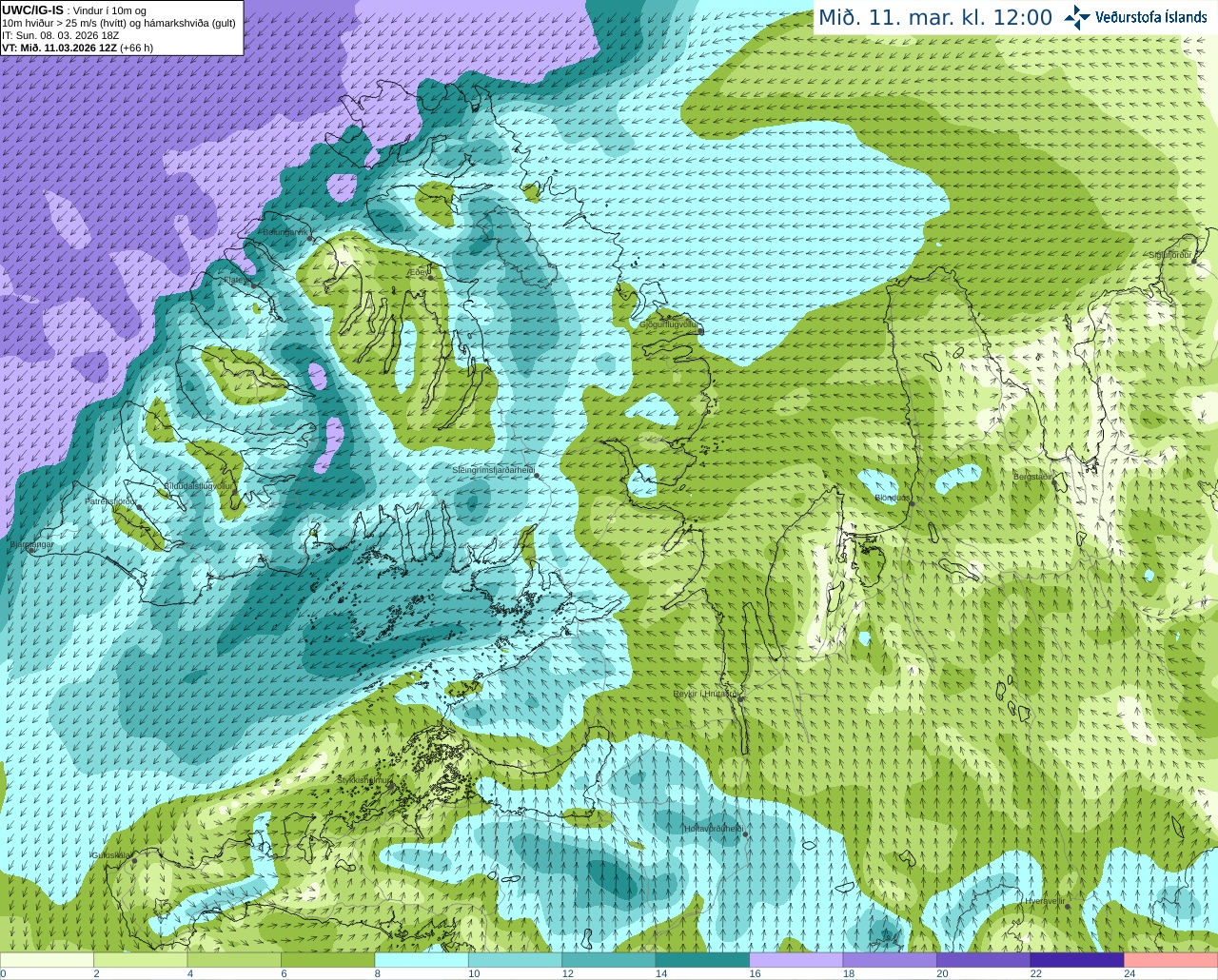Select the Bergstaðir station label
Image resolution: width=1218 pixels, height=980 pixels.
1032,477
